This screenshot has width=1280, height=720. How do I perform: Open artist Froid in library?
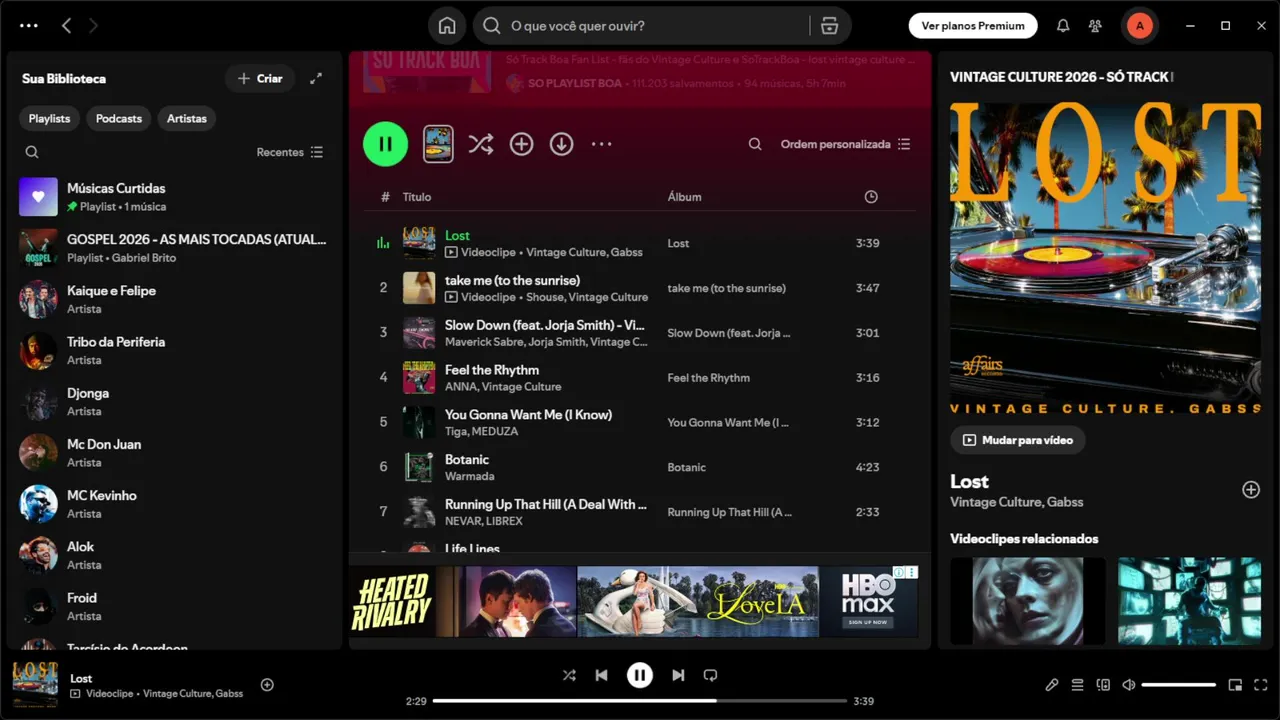coord(175,606)
